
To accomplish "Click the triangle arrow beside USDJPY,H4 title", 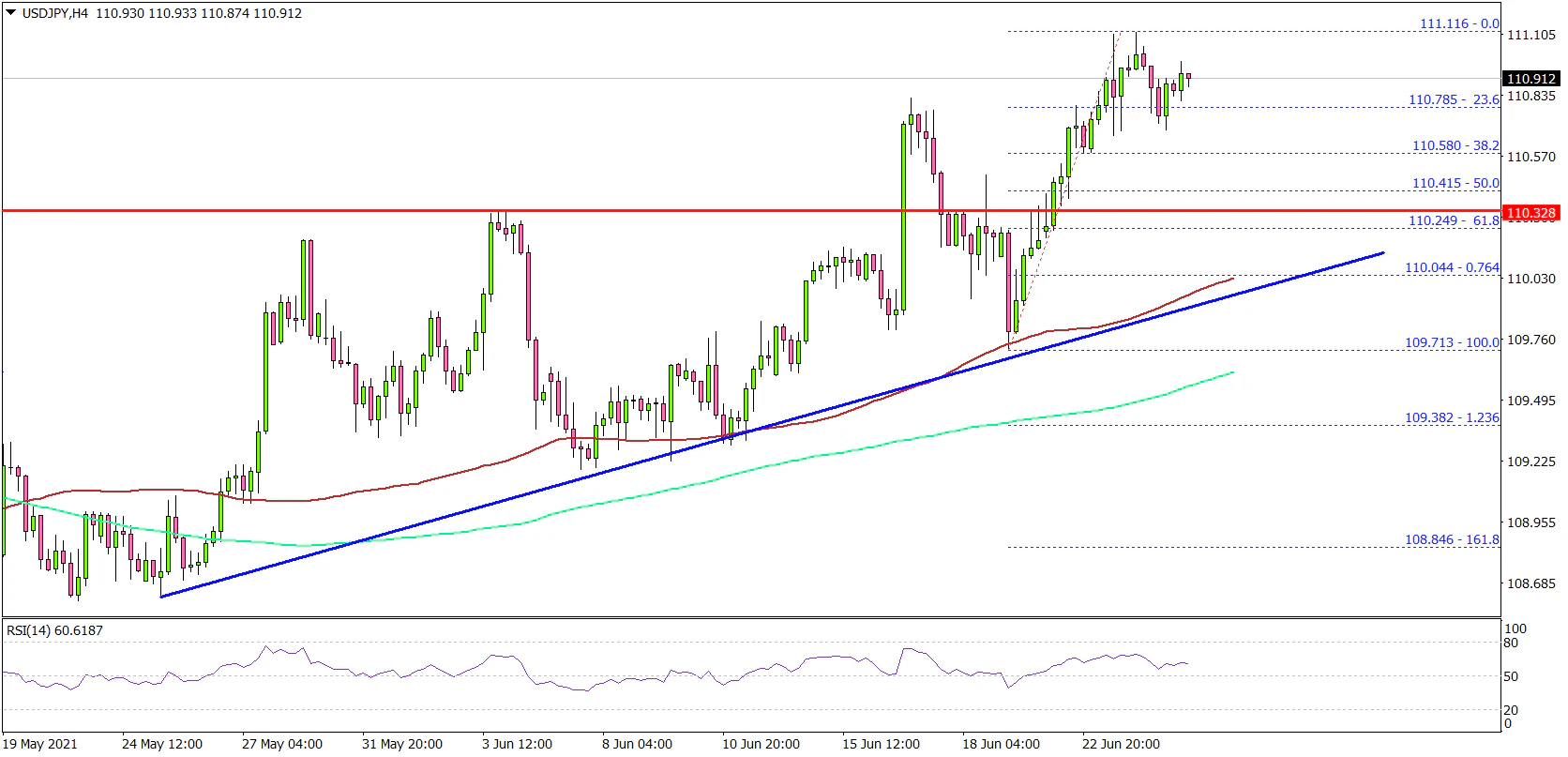I will (10, 14).
